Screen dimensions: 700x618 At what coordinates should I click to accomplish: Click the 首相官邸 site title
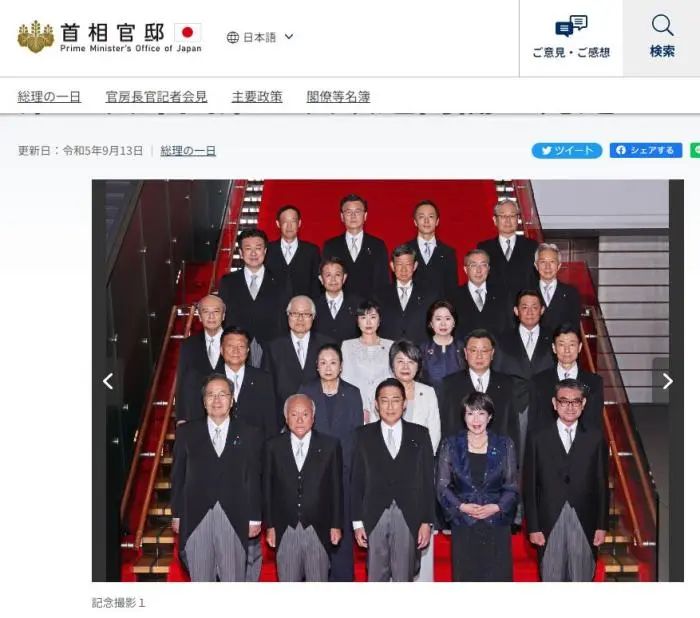click(112, 32)
